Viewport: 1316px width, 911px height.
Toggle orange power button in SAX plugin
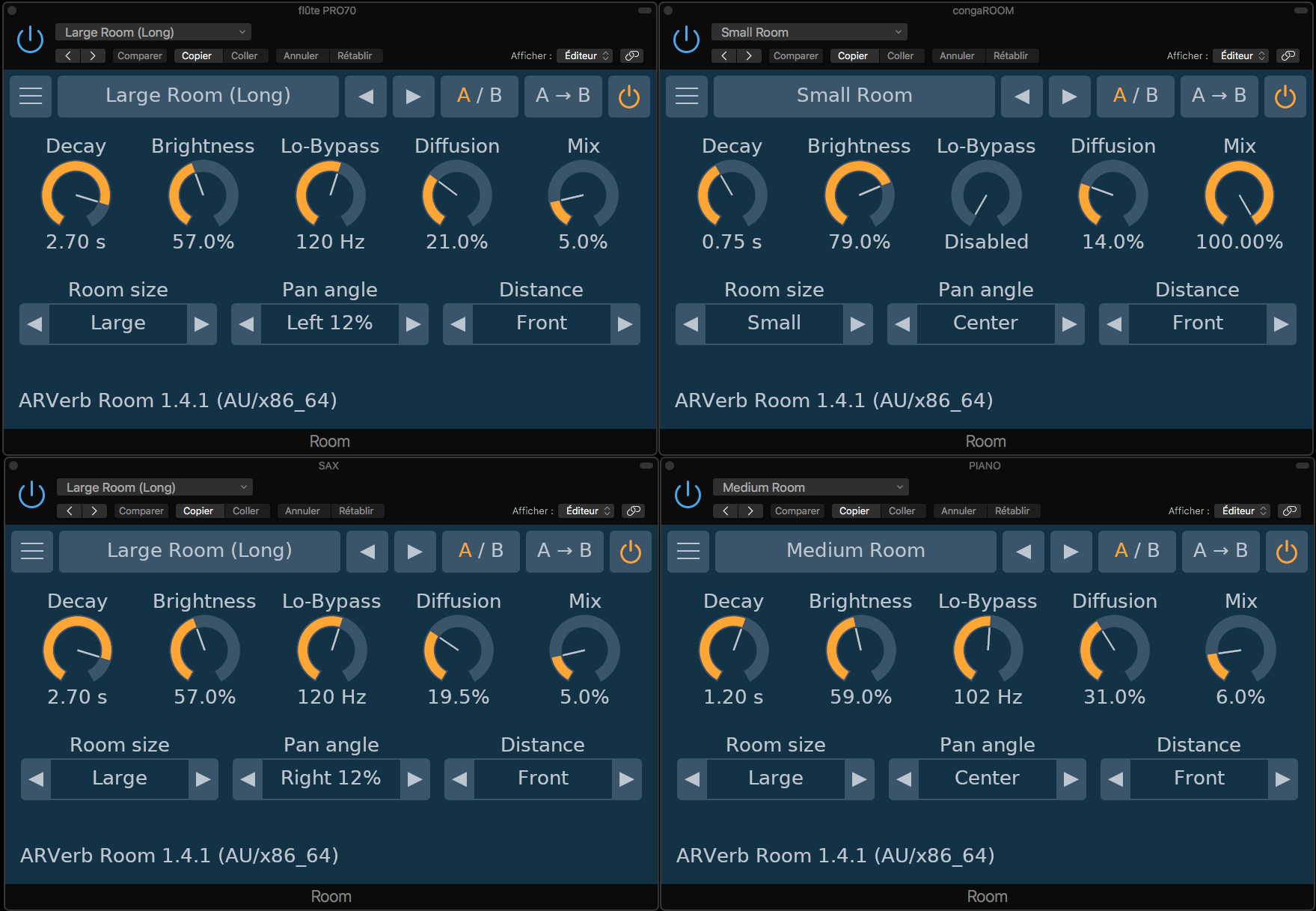coord(631,551)
